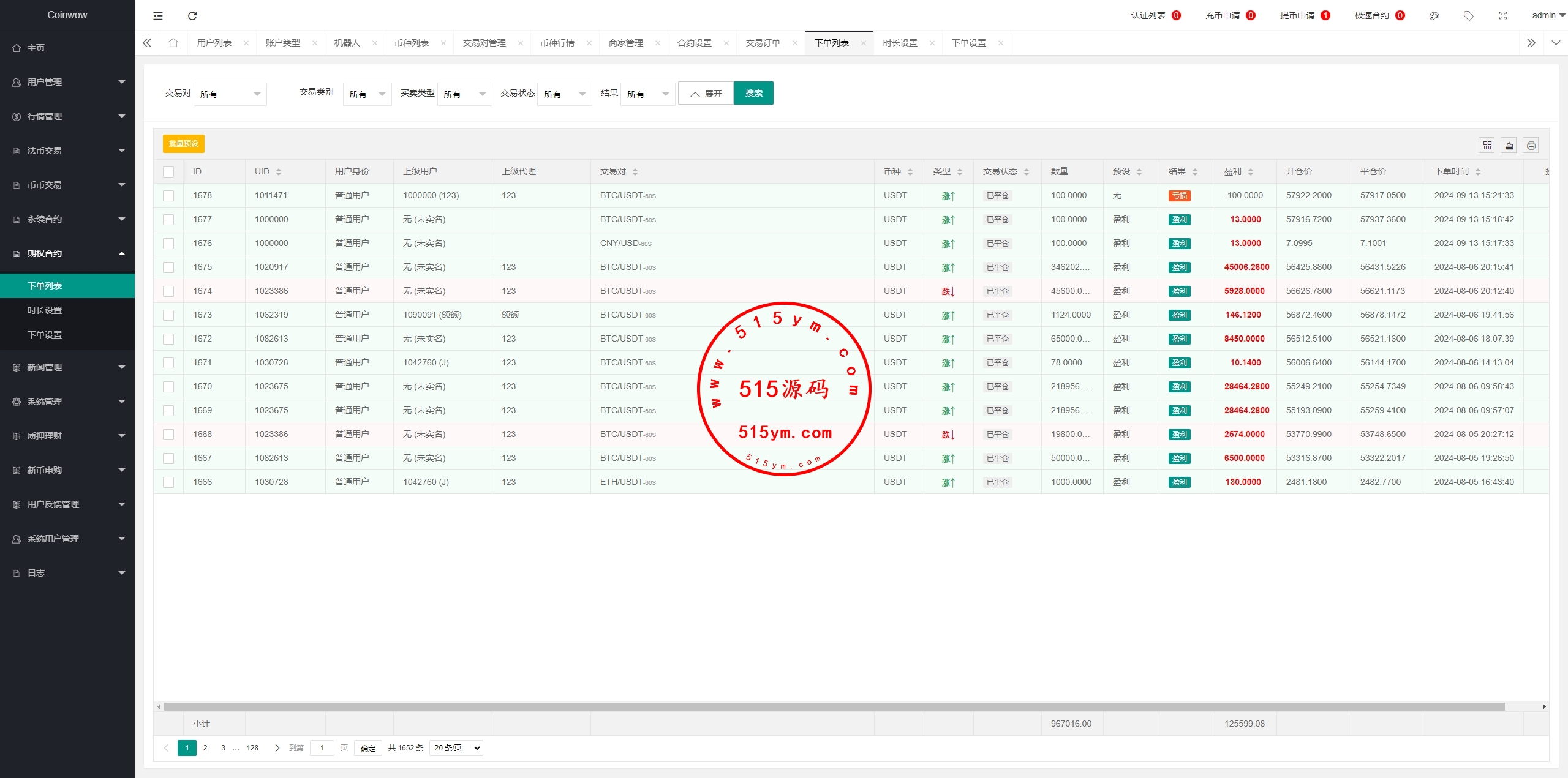
Task: Click the print table icon
Action: coord(1531,145)
